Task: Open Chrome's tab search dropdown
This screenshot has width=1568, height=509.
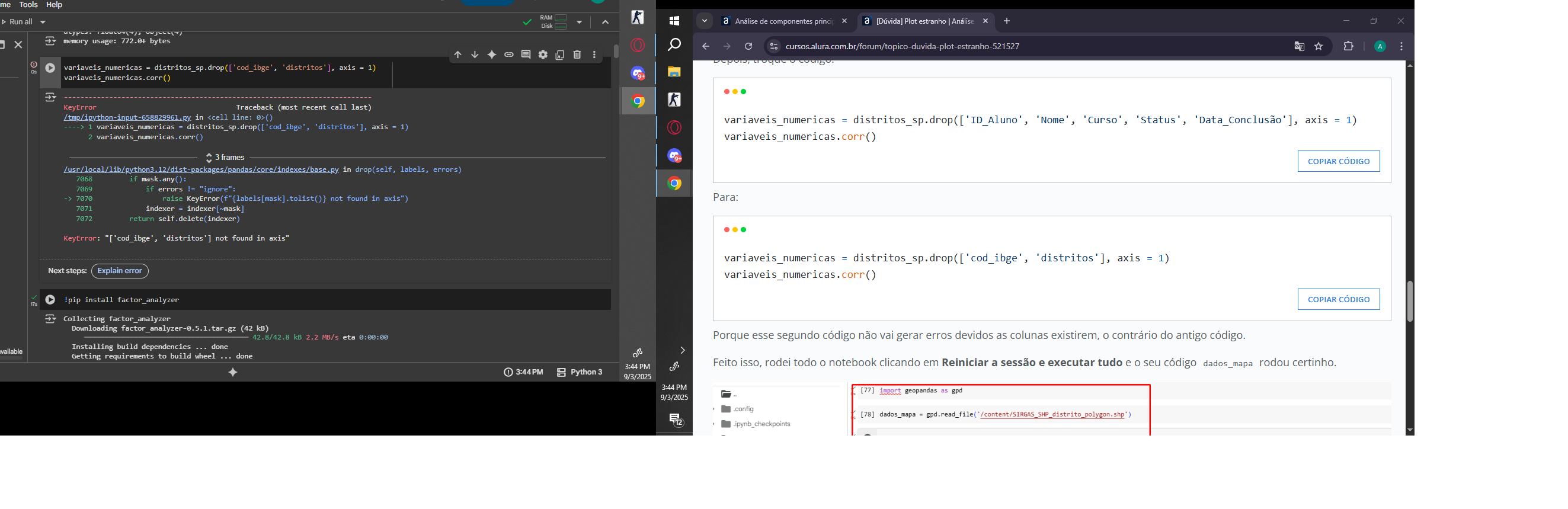Action: 704,21
